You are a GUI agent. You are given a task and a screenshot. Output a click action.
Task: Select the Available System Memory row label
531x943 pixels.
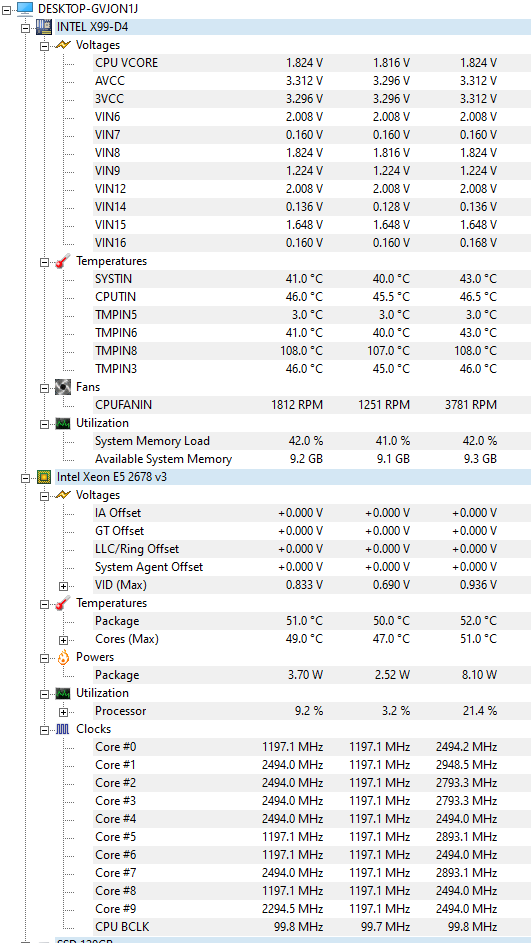click(163, 459)
